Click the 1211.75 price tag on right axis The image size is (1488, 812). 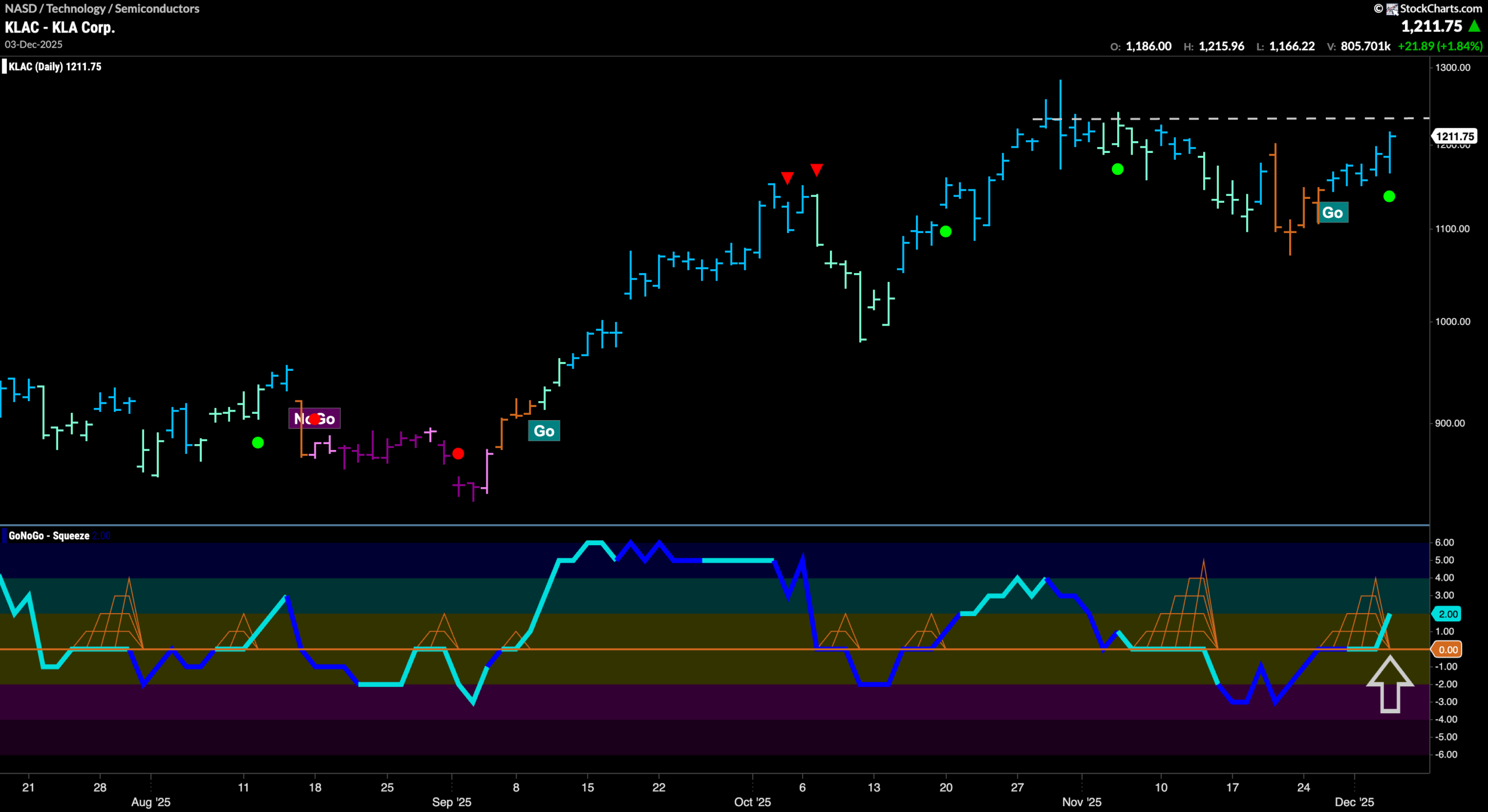(1454, 137)
